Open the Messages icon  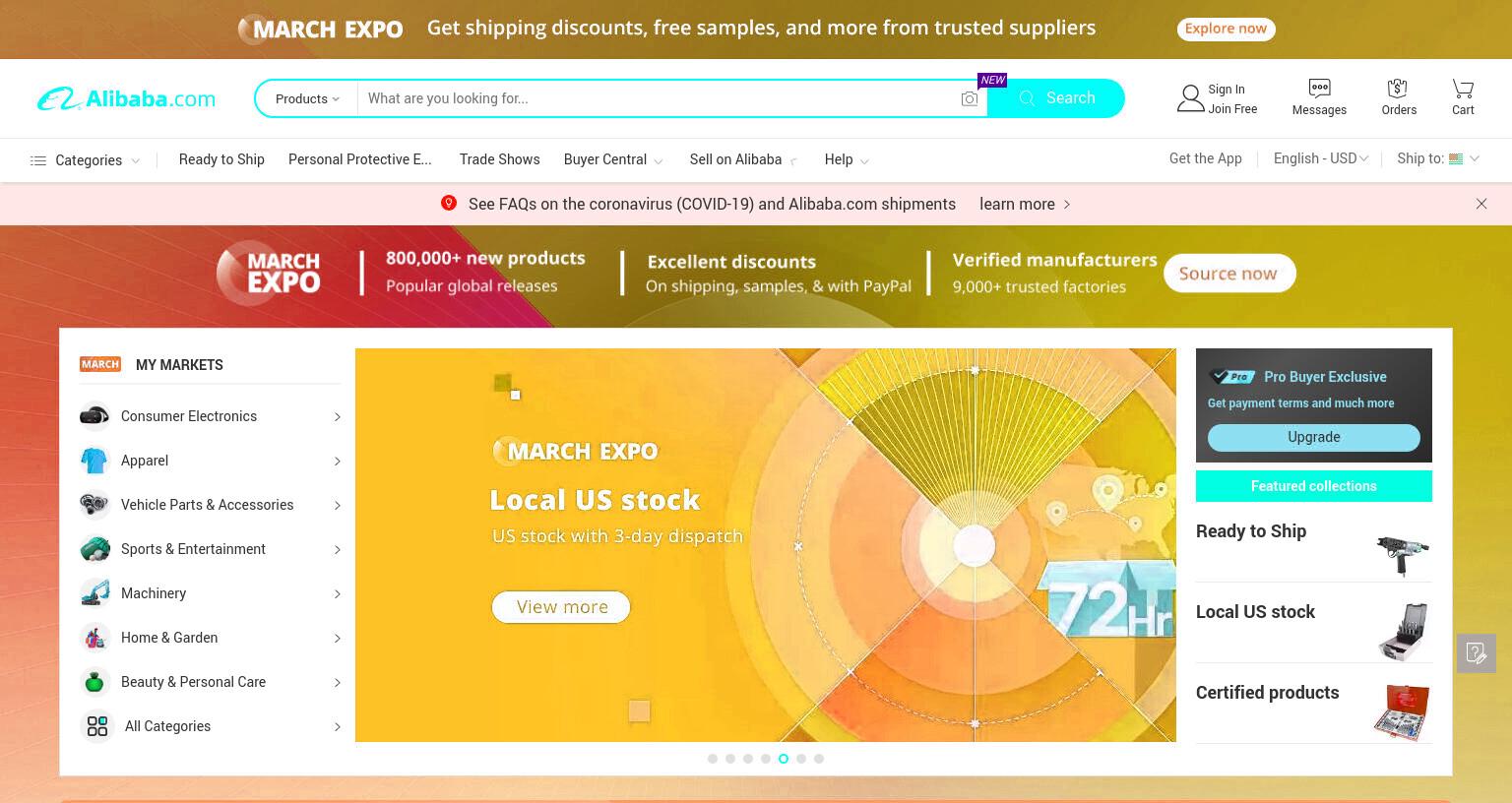(x=1319, y=89)
